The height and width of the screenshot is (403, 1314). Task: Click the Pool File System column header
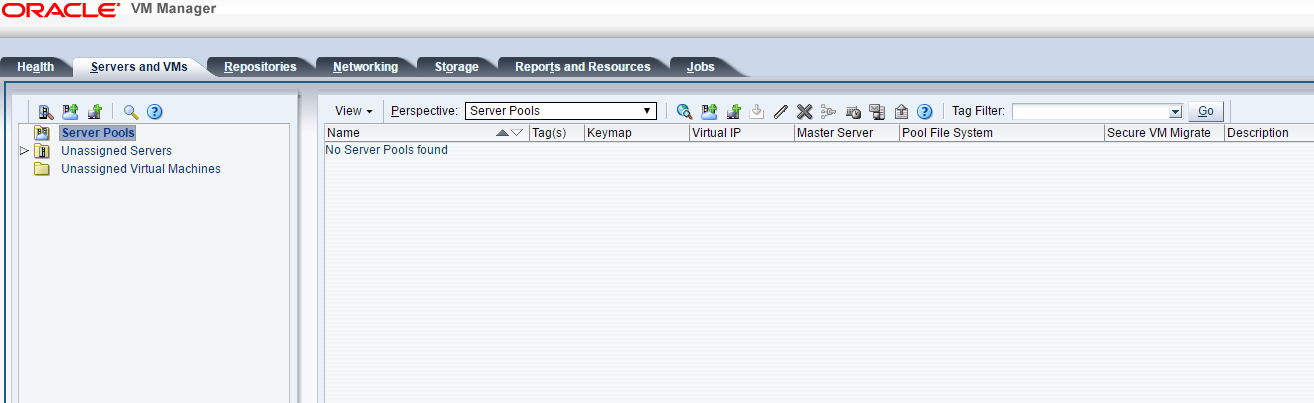click(1002, 133)
